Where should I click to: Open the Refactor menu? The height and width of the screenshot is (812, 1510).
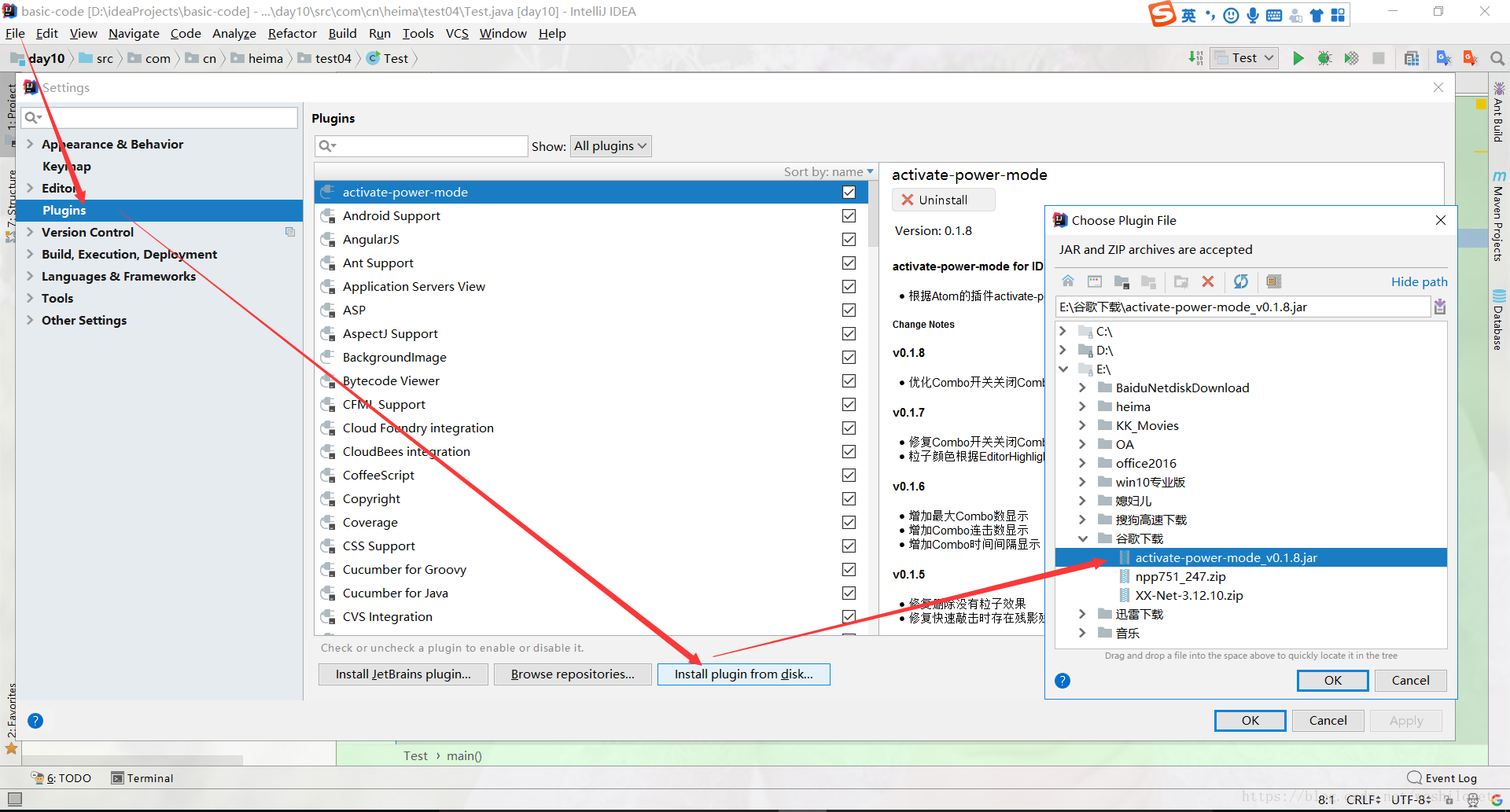pos(292,33)
